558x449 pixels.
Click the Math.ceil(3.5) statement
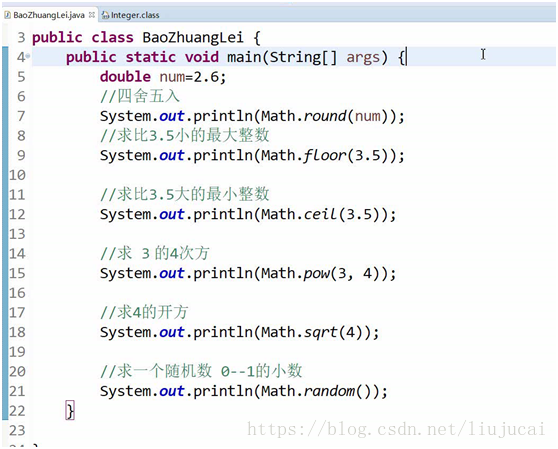[248, 215]
